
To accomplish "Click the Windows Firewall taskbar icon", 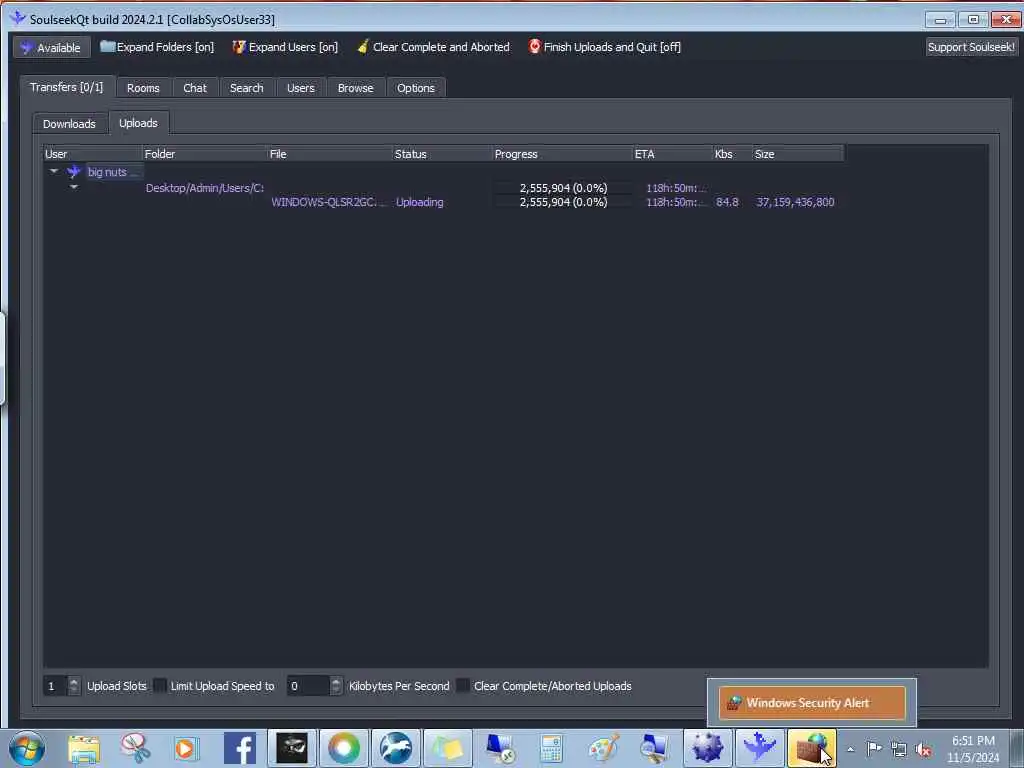I will 812,747.
